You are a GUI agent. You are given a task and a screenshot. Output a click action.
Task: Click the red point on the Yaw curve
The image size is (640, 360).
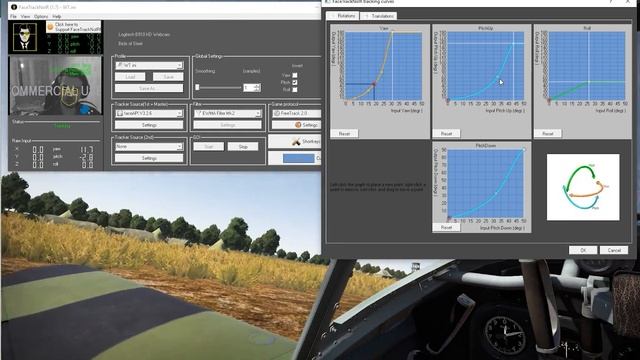click(x=373, y=84)
